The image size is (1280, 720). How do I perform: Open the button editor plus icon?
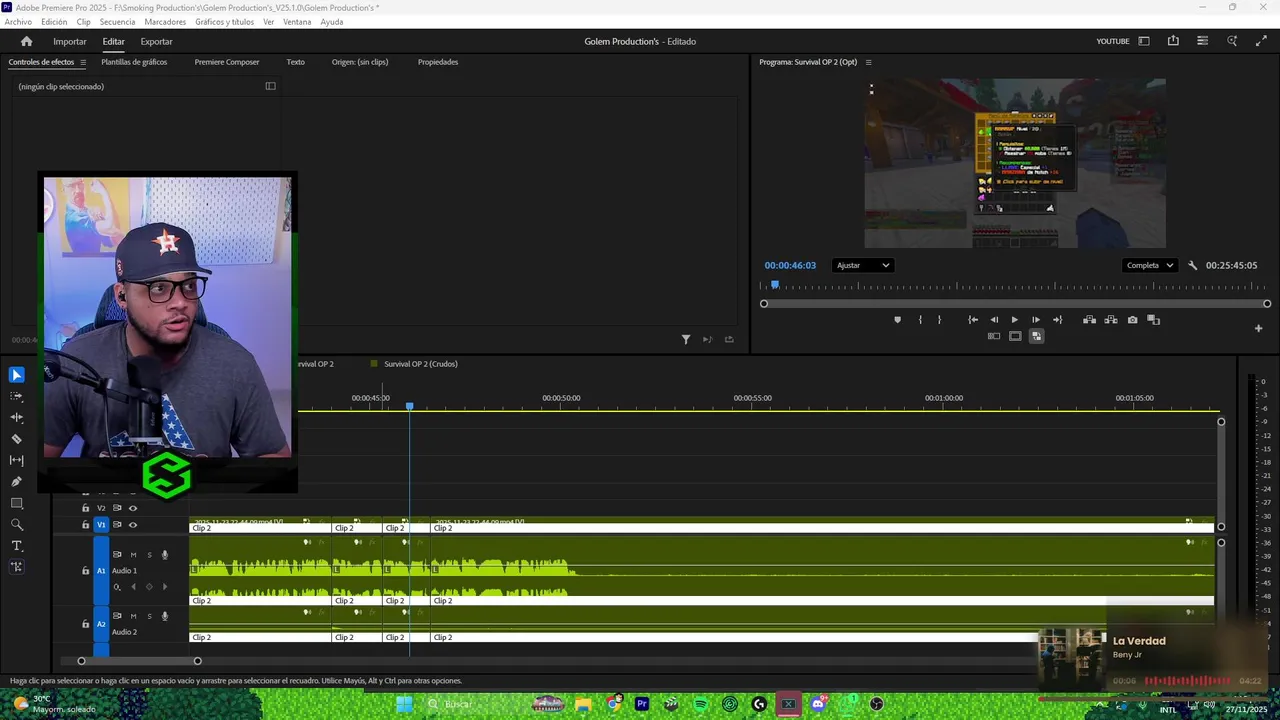[x=1258, y=328]
